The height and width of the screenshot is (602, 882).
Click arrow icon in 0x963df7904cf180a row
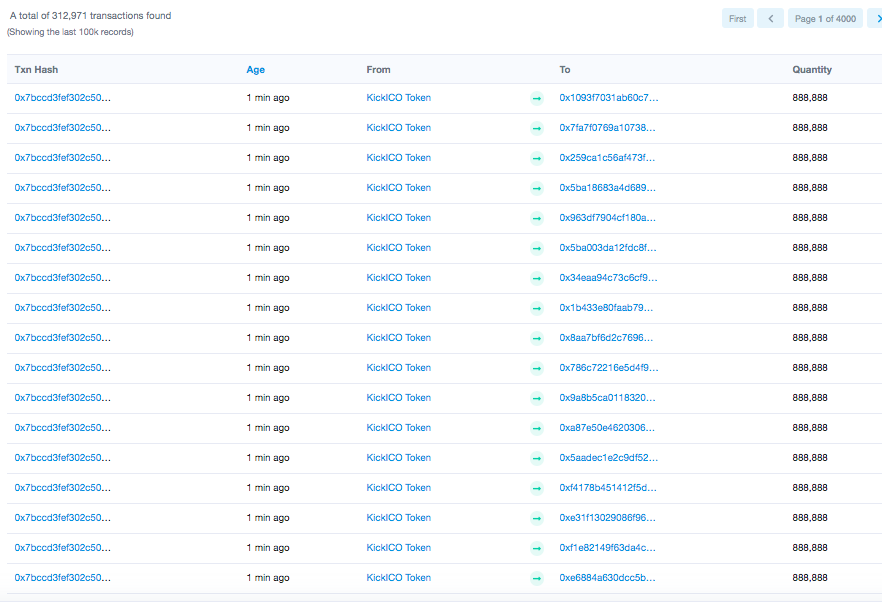537,218
